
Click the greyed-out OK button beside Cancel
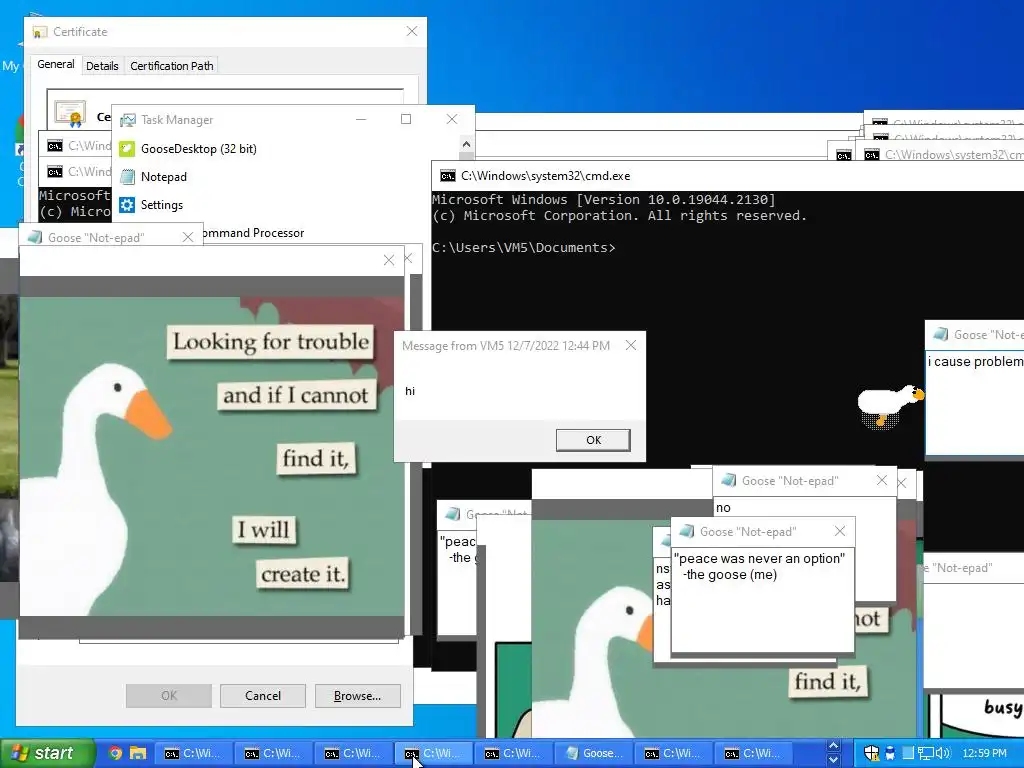coord(168,696)
